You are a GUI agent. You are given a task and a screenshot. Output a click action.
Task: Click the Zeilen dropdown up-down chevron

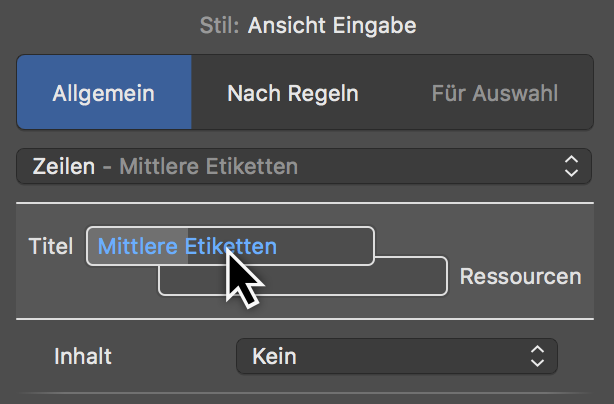[x=571, y=166]
